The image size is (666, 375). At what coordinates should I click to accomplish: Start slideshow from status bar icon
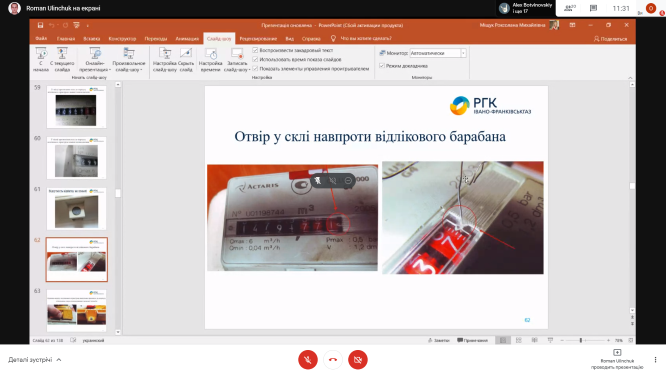[550, 340]
